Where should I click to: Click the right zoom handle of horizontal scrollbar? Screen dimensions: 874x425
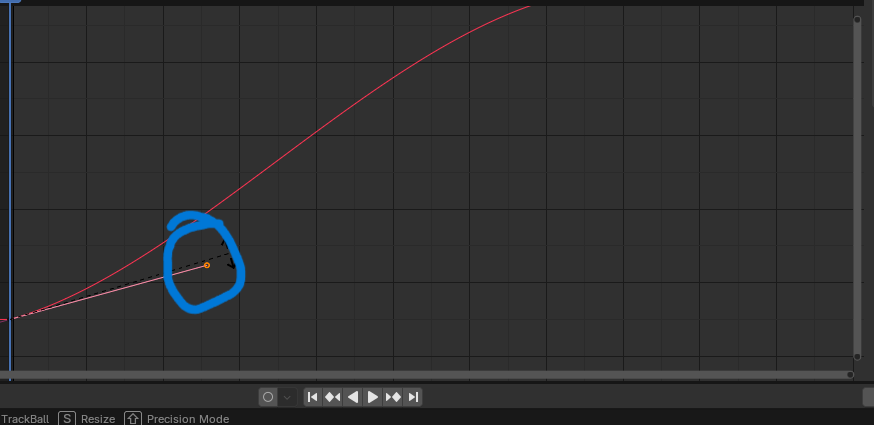tap(850, 375)
